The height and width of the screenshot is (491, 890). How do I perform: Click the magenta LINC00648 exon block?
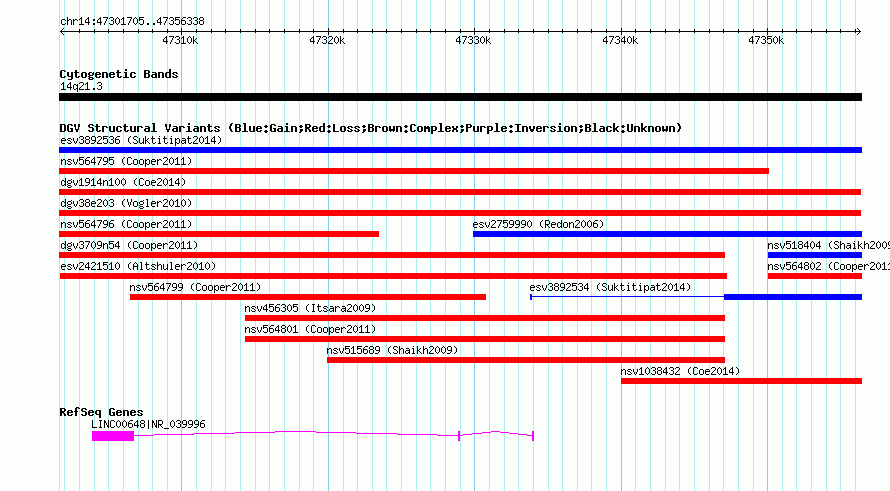(113, 436)
